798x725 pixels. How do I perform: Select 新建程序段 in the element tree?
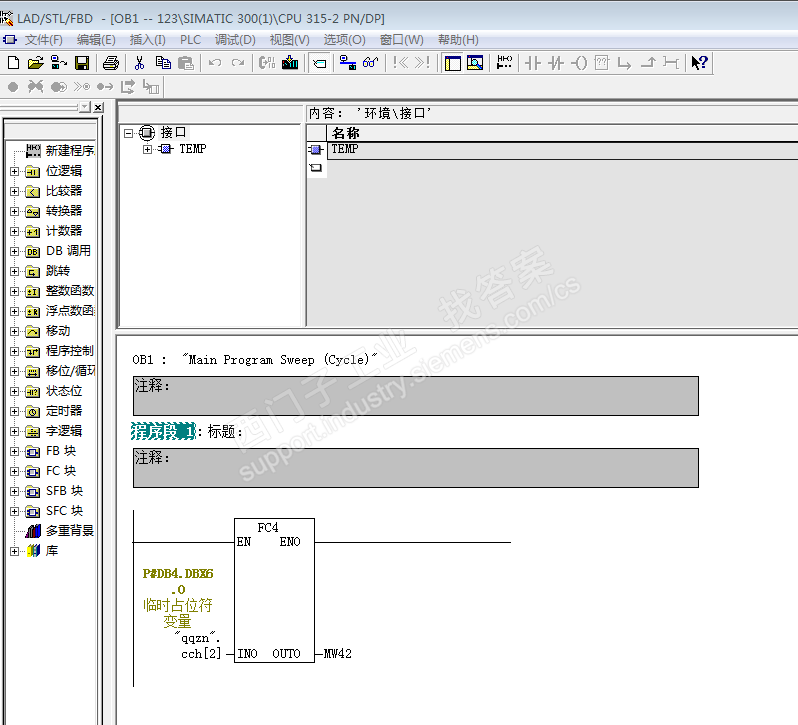tap(70, 151)
